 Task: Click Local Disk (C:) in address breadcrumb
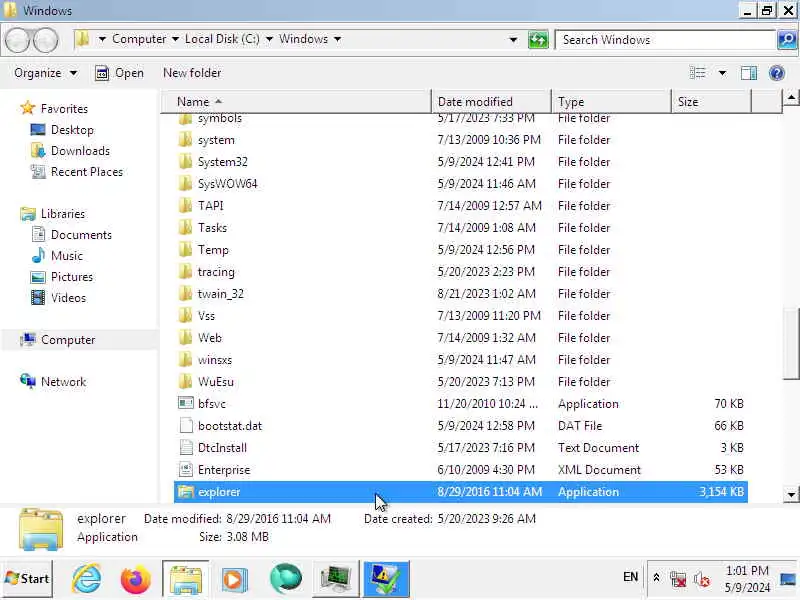222,39
